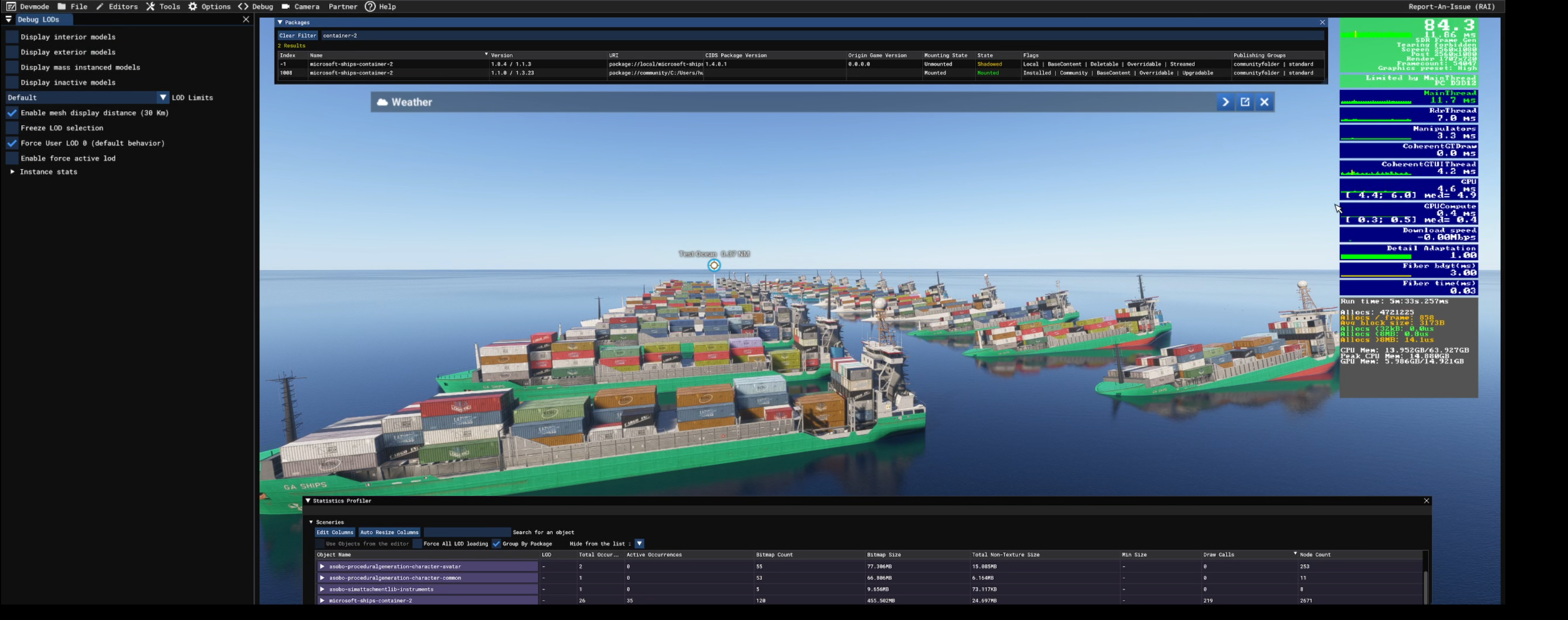The image size is (1568, 620).
Task: Click the Devmode icon in menu bar
Action: pyautogui.click(x=11, y=7)
